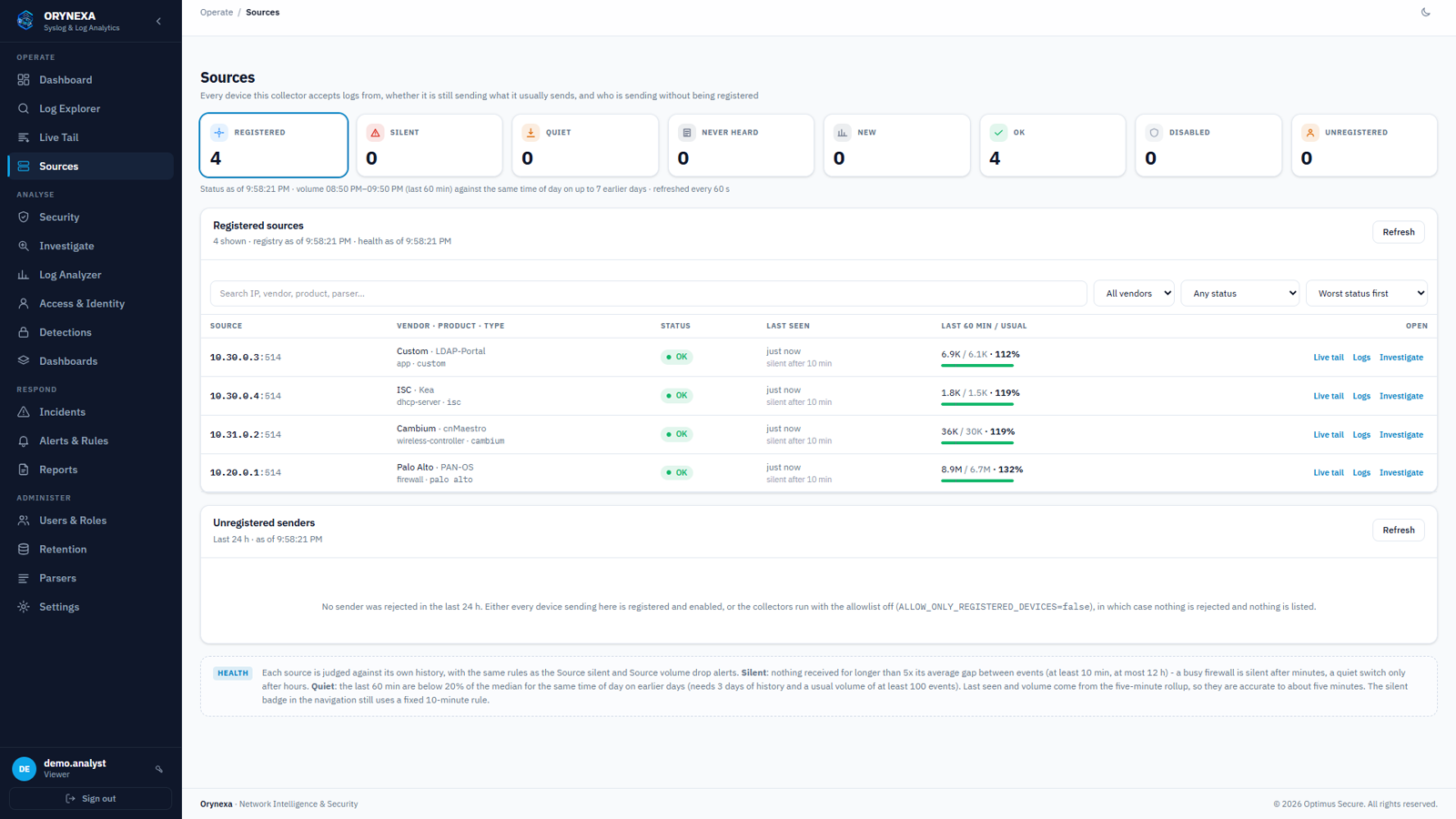Collapse the sidebar with the chevron icon
Image resolution: width=1456 pixels, height=819 pixels.
[x=158, y=21]
